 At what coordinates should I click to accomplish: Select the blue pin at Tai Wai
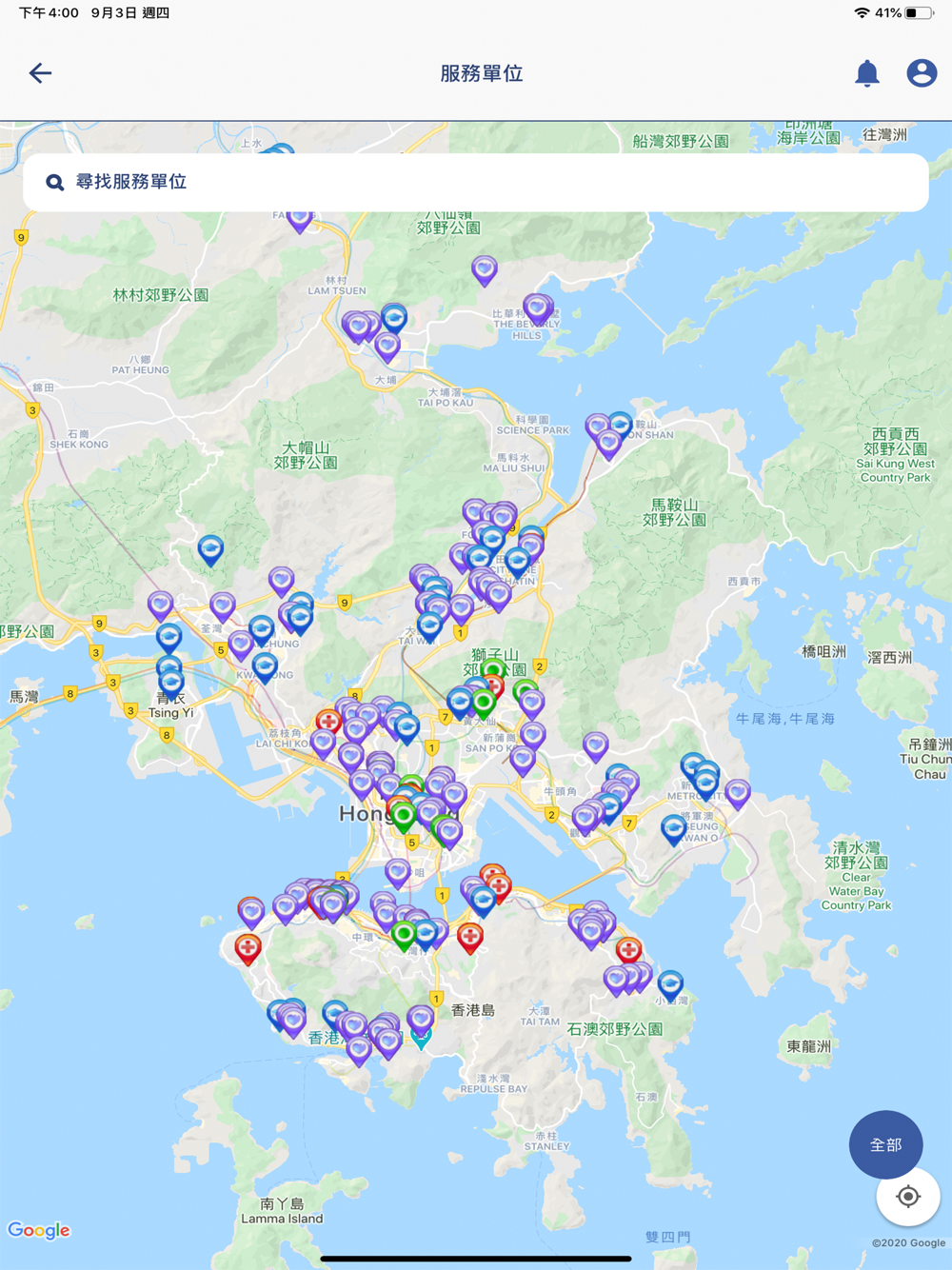[429, 625]
